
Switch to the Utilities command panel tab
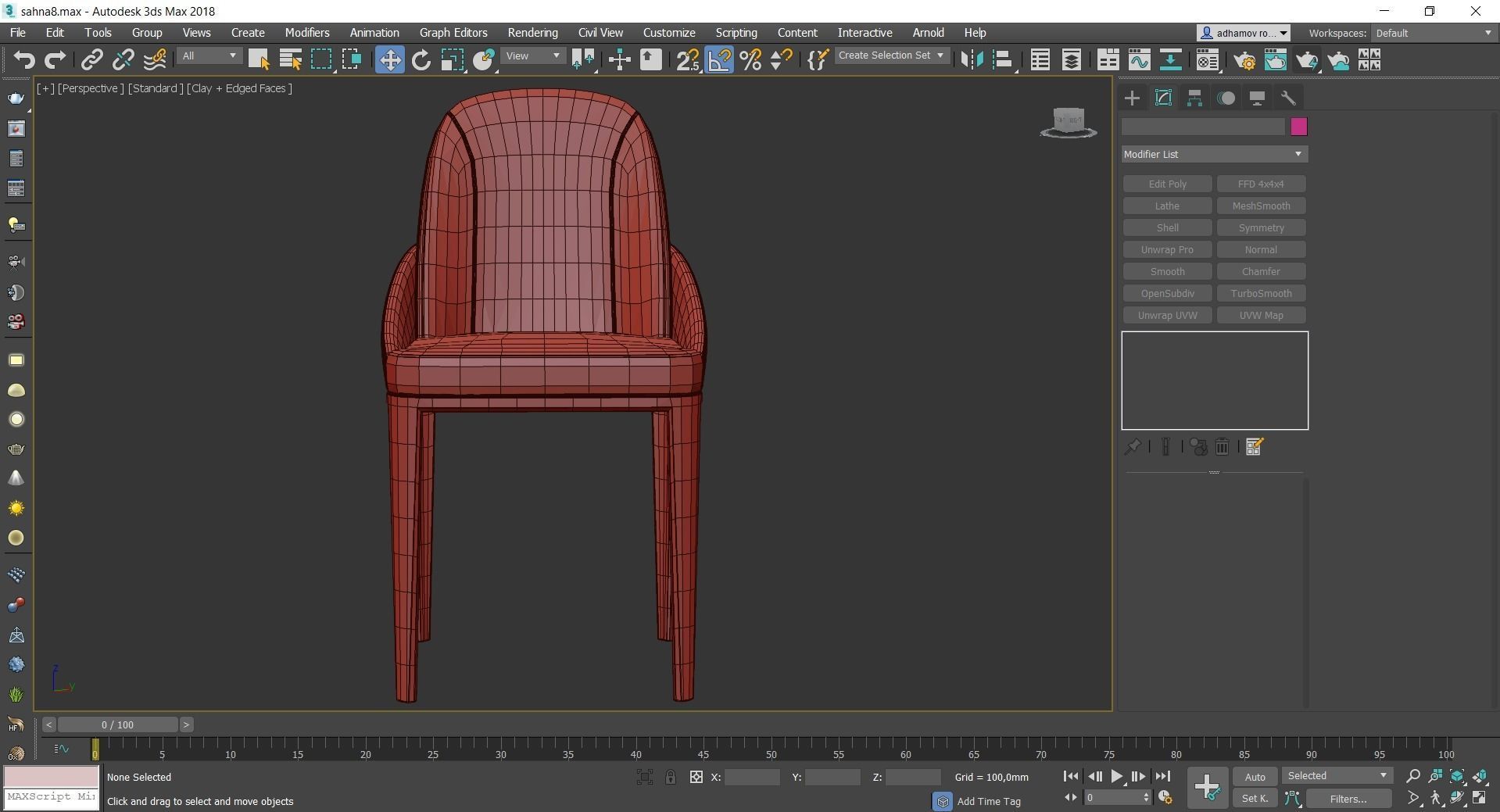[x=1288, y=98]
